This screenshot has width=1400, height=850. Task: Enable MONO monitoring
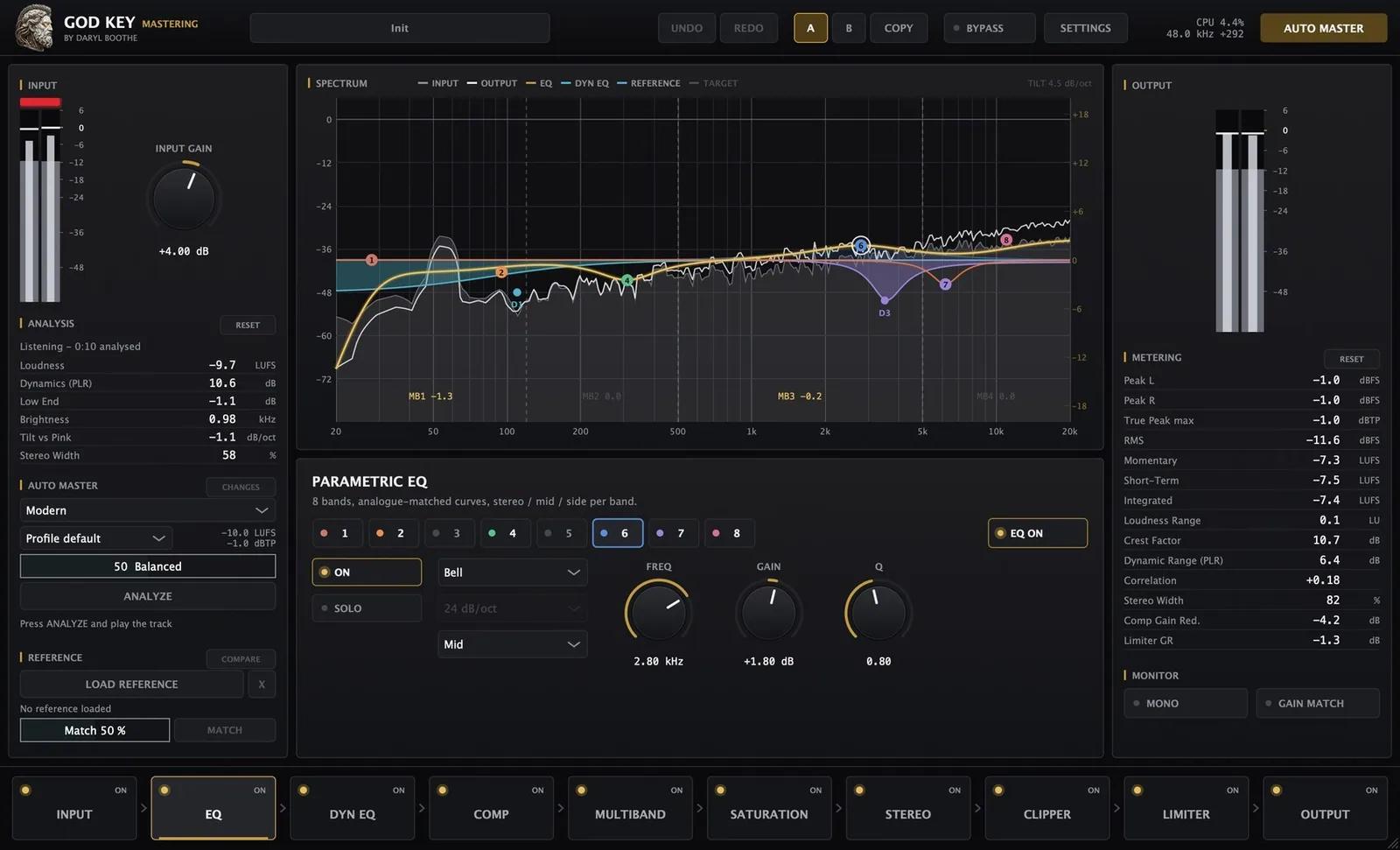tap(1186, 703)
